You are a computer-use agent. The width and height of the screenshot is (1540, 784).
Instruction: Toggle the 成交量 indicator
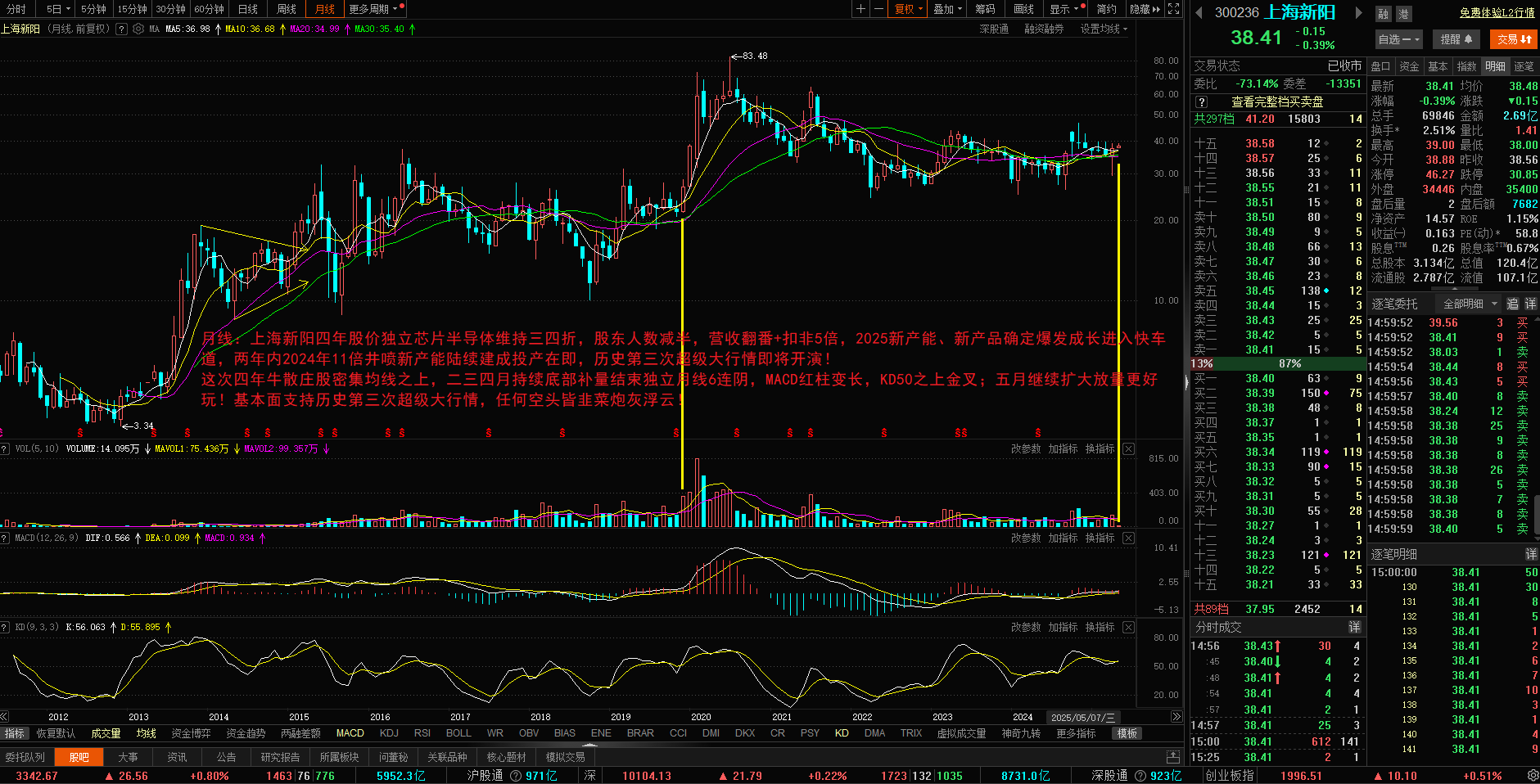106,733
